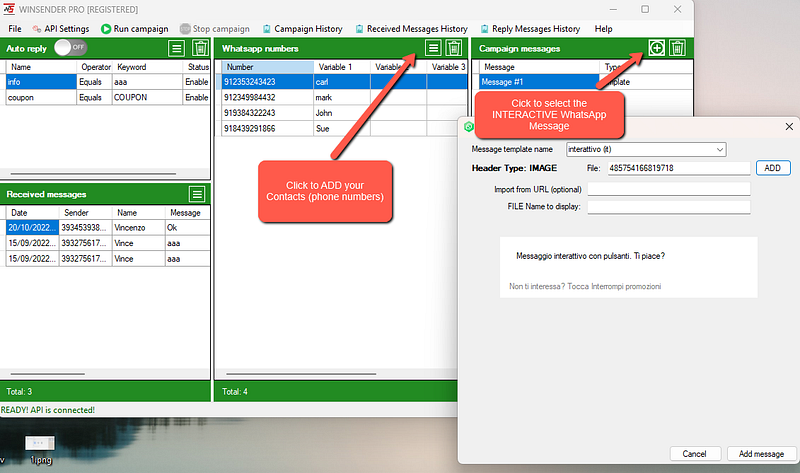Click the Variable 1 column header
Screen dimensions: 800x473
(x=342, y=67)
